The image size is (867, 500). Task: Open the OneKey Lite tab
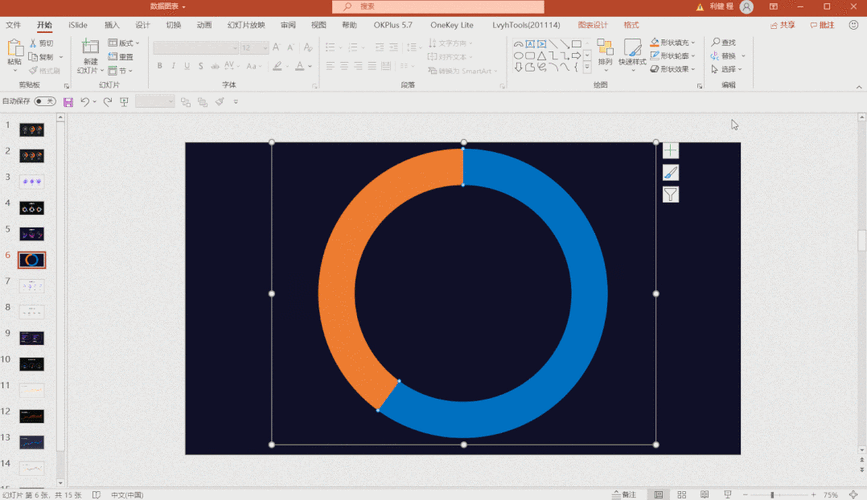point(452,25)
